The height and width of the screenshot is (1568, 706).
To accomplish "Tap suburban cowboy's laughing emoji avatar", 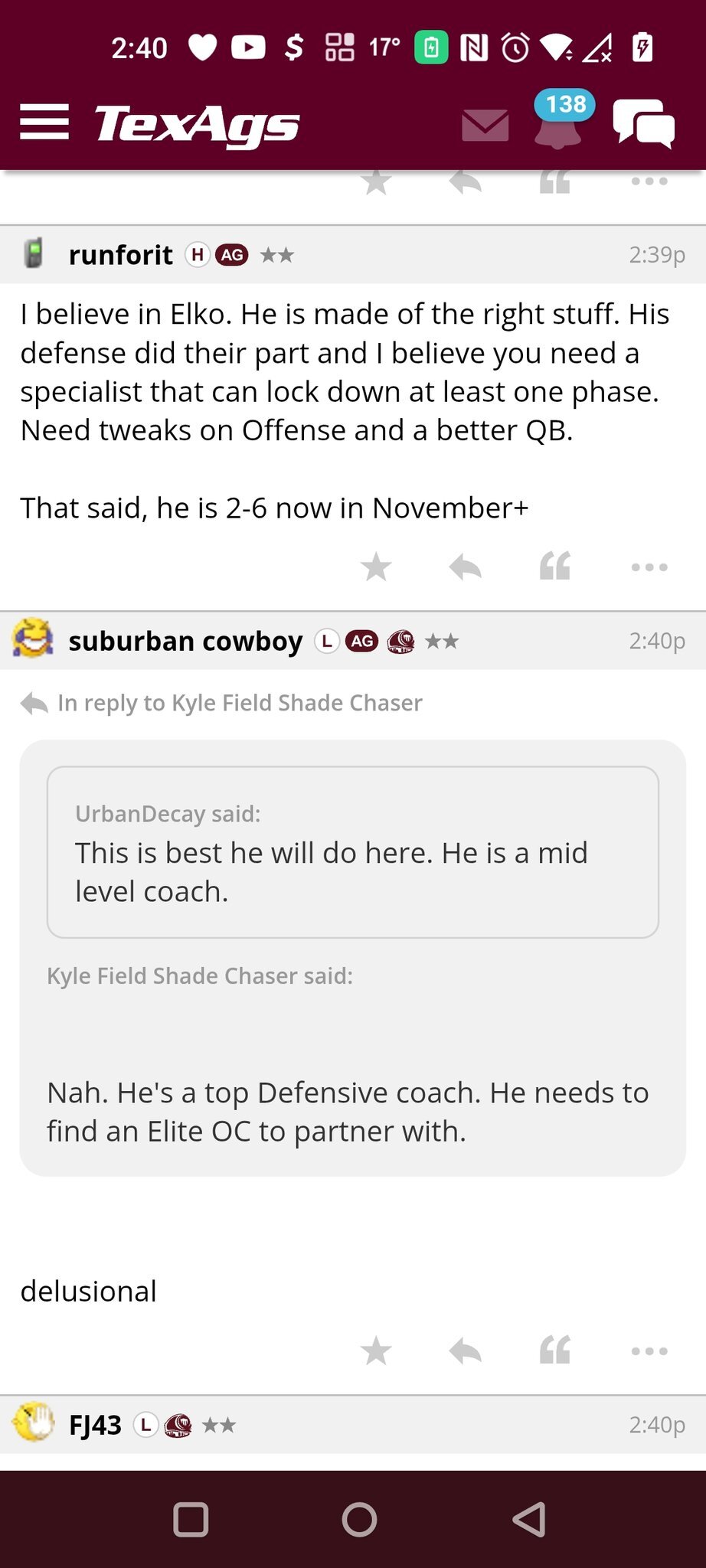I will 33,639.
